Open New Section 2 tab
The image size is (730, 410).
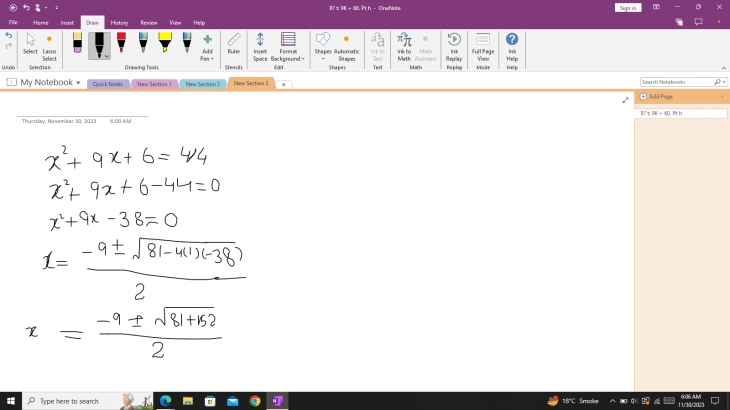pyautogui.click(x=203, y=84)
